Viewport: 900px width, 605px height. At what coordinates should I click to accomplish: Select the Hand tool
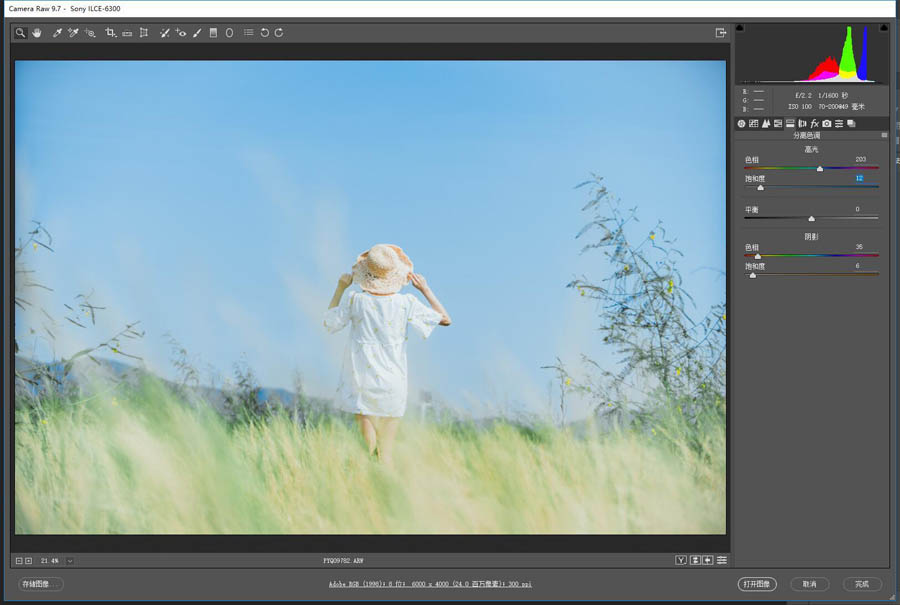(x=37, y=33)
